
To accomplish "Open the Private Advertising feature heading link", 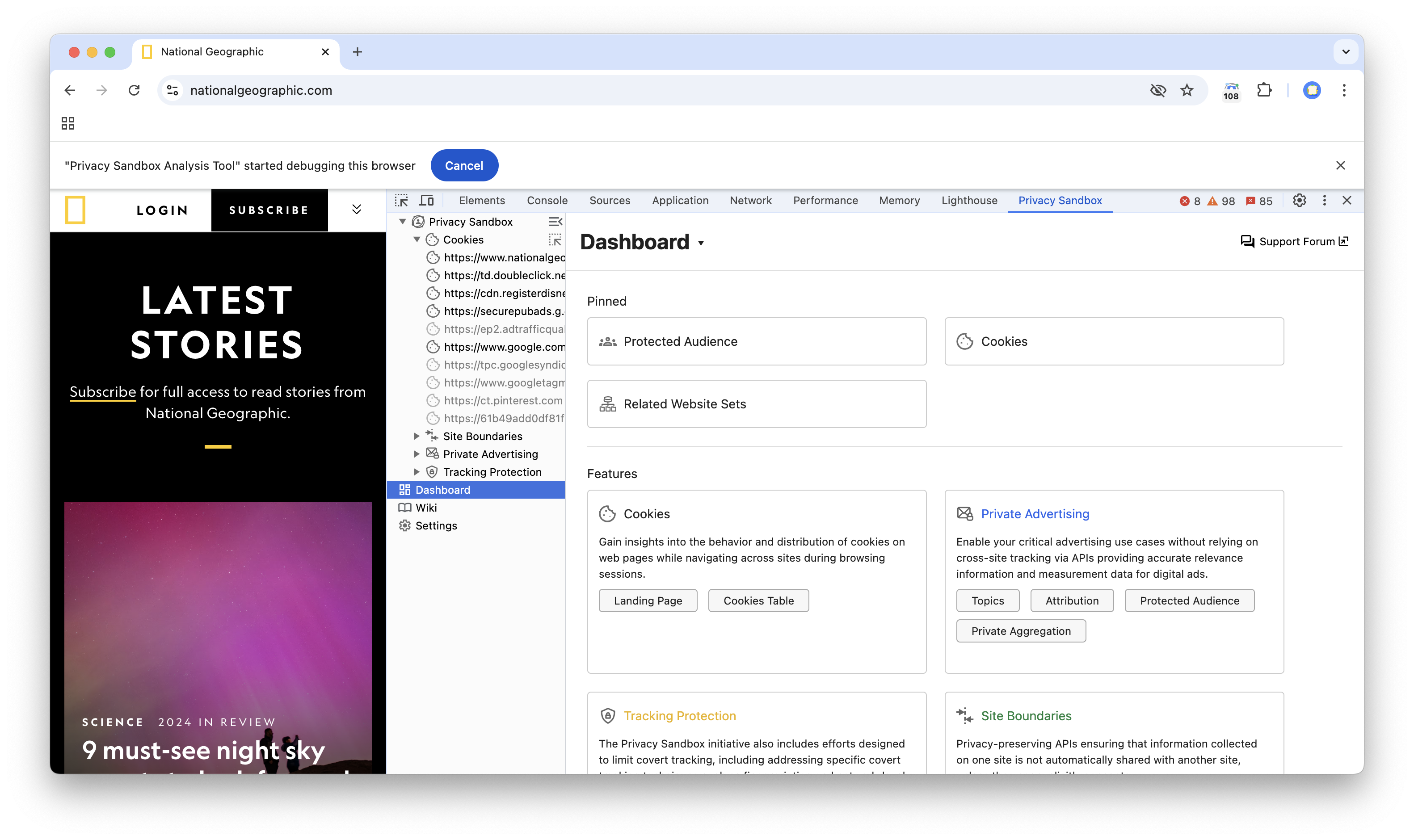I will (x=1035, y=514).
